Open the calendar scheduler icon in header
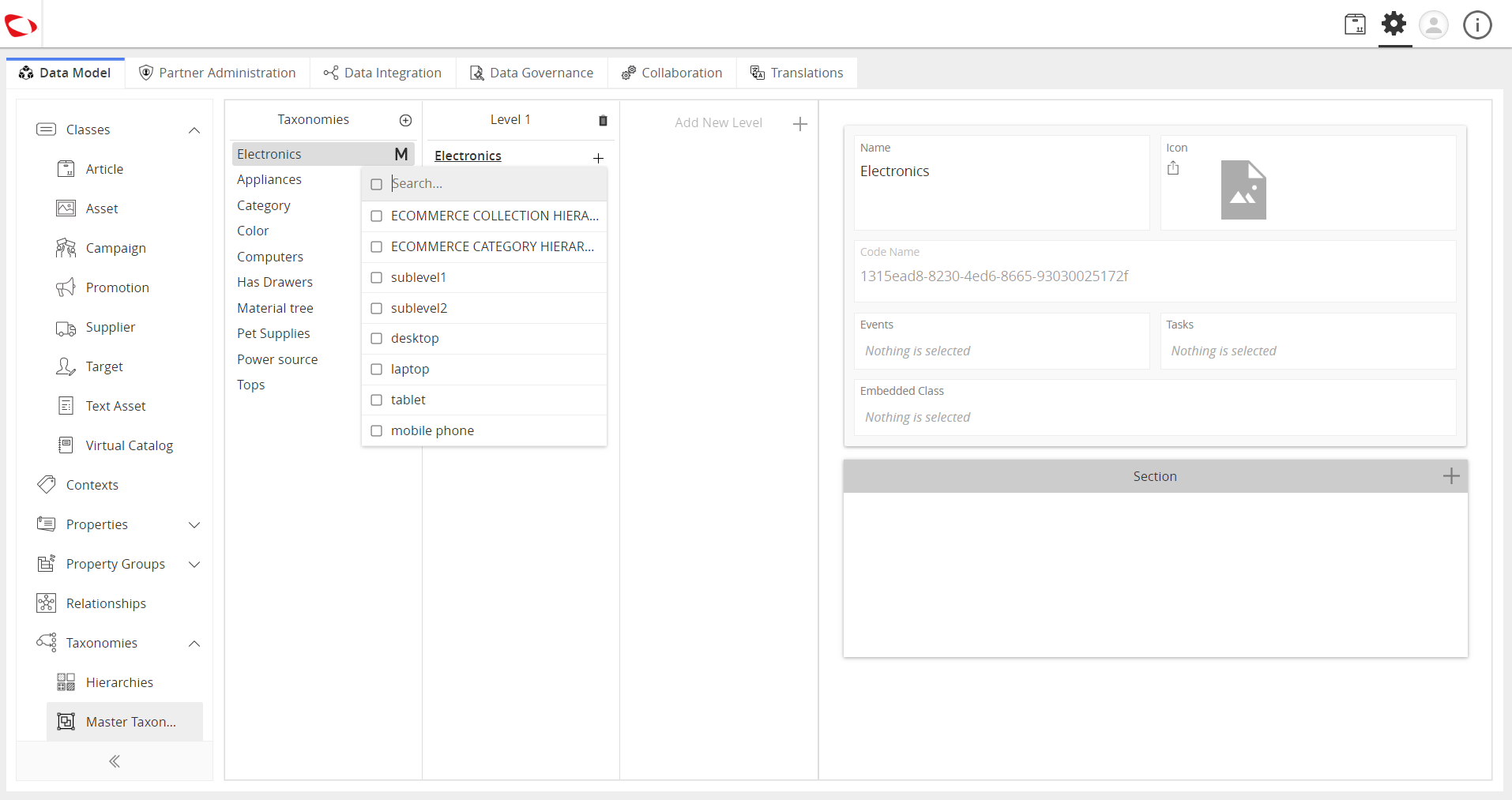This screenshot has width=1512, height=800. point(1355,24)
